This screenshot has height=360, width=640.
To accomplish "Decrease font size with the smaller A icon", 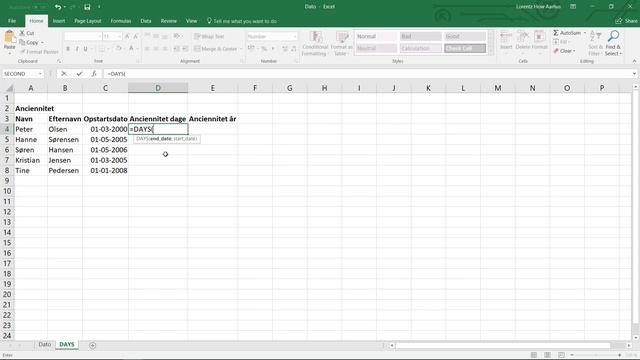I will [136, 36].
